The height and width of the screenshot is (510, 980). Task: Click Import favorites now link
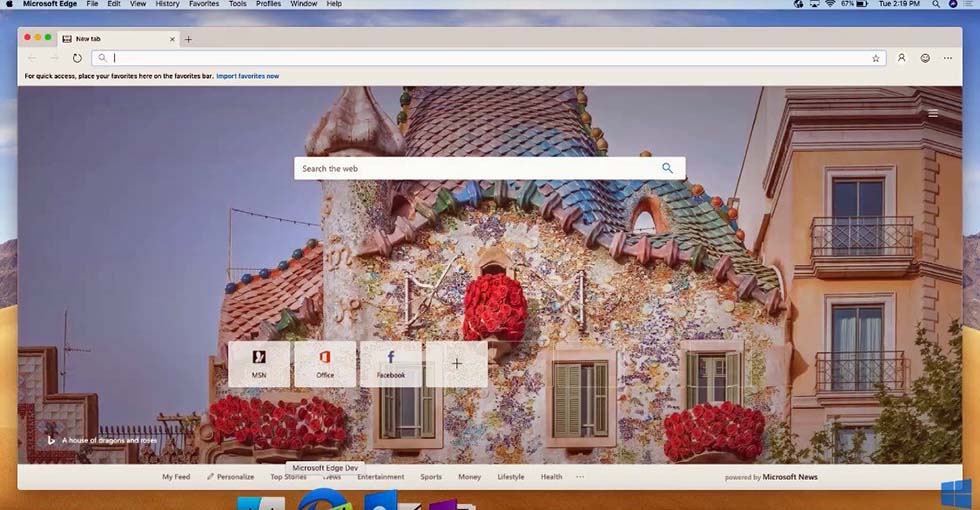pos(248,76)
